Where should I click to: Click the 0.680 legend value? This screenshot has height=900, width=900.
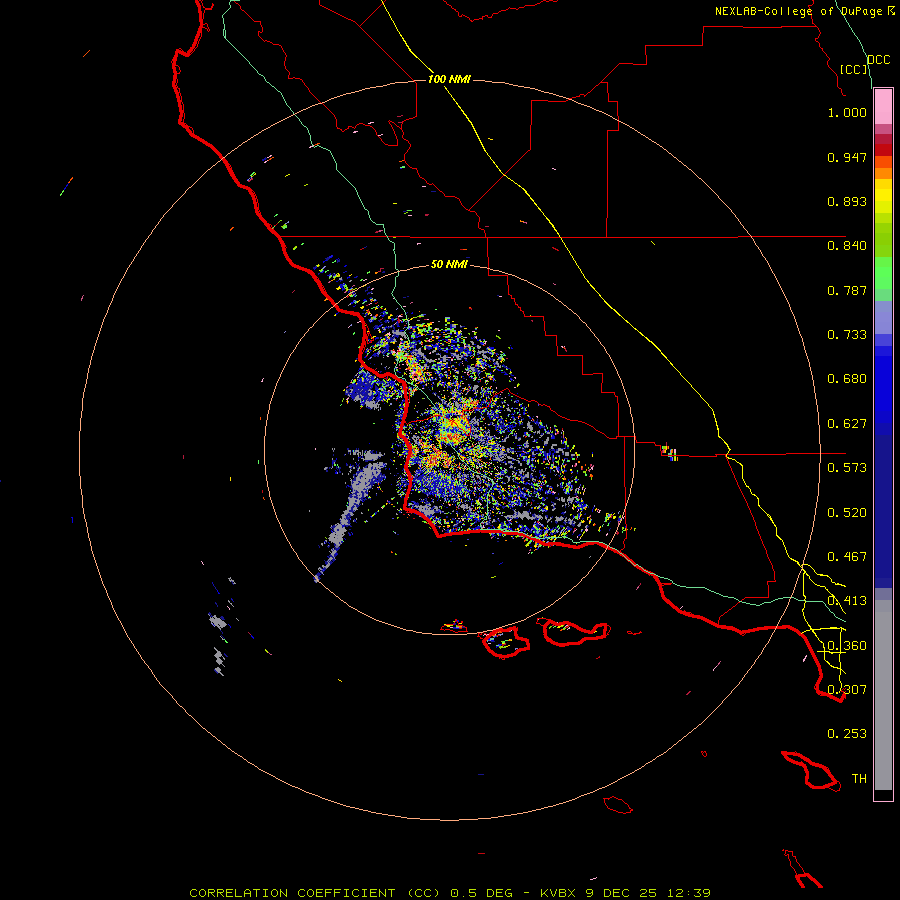847,379
